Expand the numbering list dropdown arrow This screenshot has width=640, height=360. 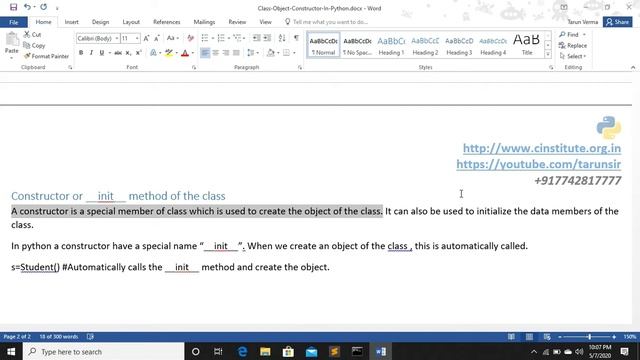click(x=229, y=38)
